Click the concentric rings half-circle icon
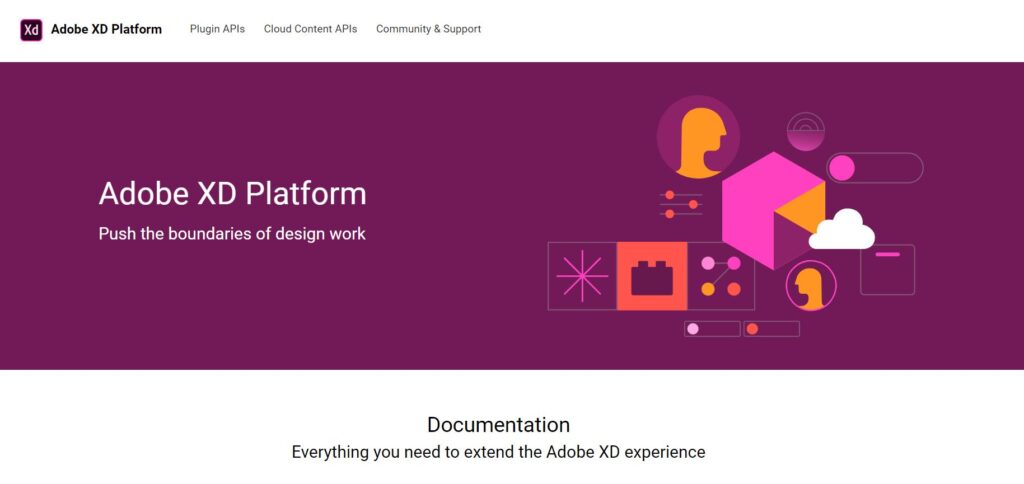The height and width of the screenshot is (484, 1024). pos(806,132)
